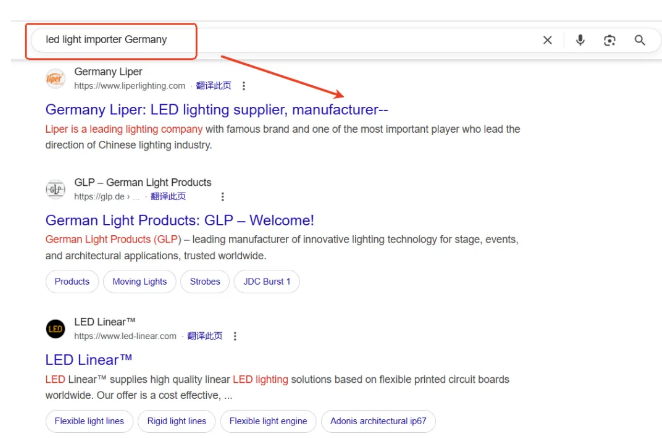
Task: Open more options for LED Linear result
Action: (234, 336)
